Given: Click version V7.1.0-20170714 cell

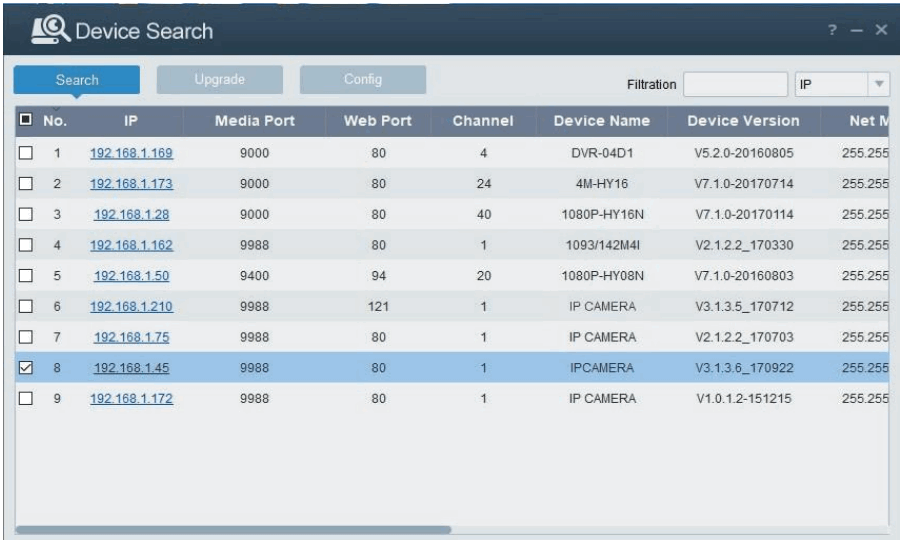Looking at the screenshot, I should [744, 183].
